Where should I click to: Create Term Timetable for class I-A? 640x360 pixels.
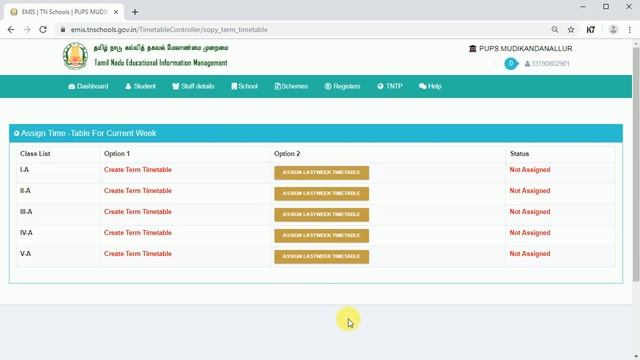point(138,170)
